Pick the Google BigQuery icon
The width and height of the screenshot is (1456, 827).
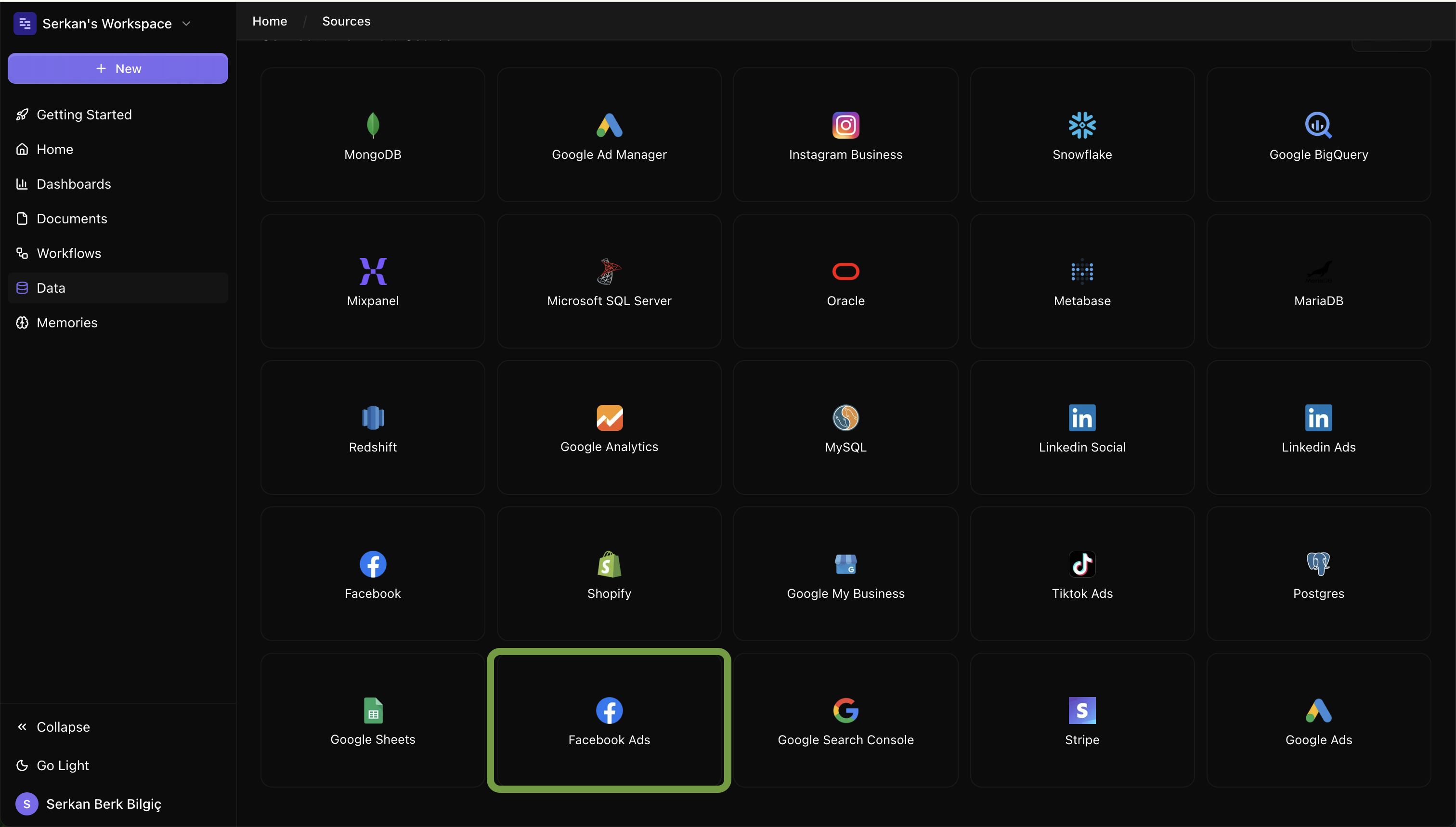1318,125
